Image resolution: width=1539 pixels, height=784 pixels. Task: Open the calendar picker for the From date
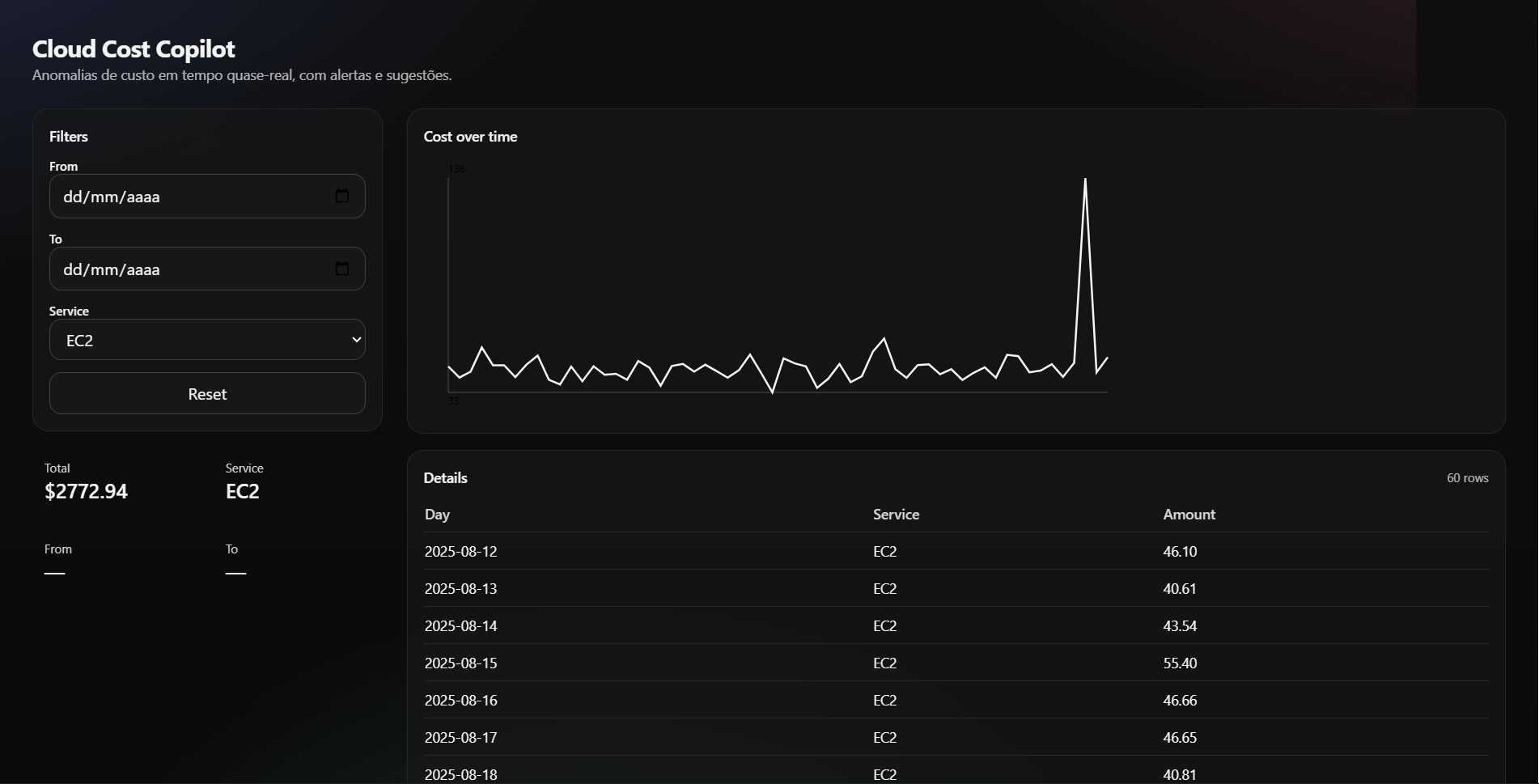342,196
